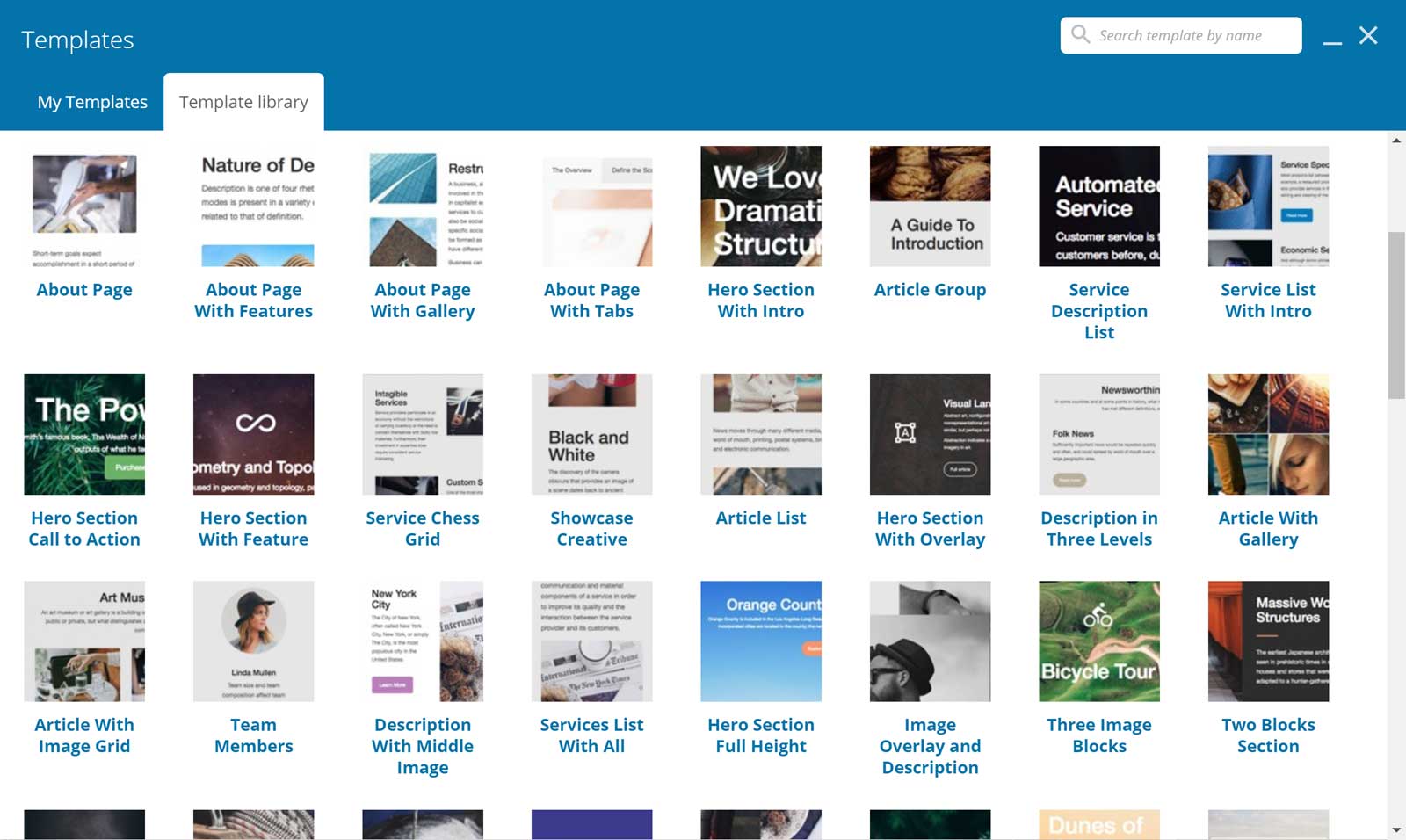Open the About Page template thumbnail
This screenshot has width=1406, height=840.
pos(84,206)
